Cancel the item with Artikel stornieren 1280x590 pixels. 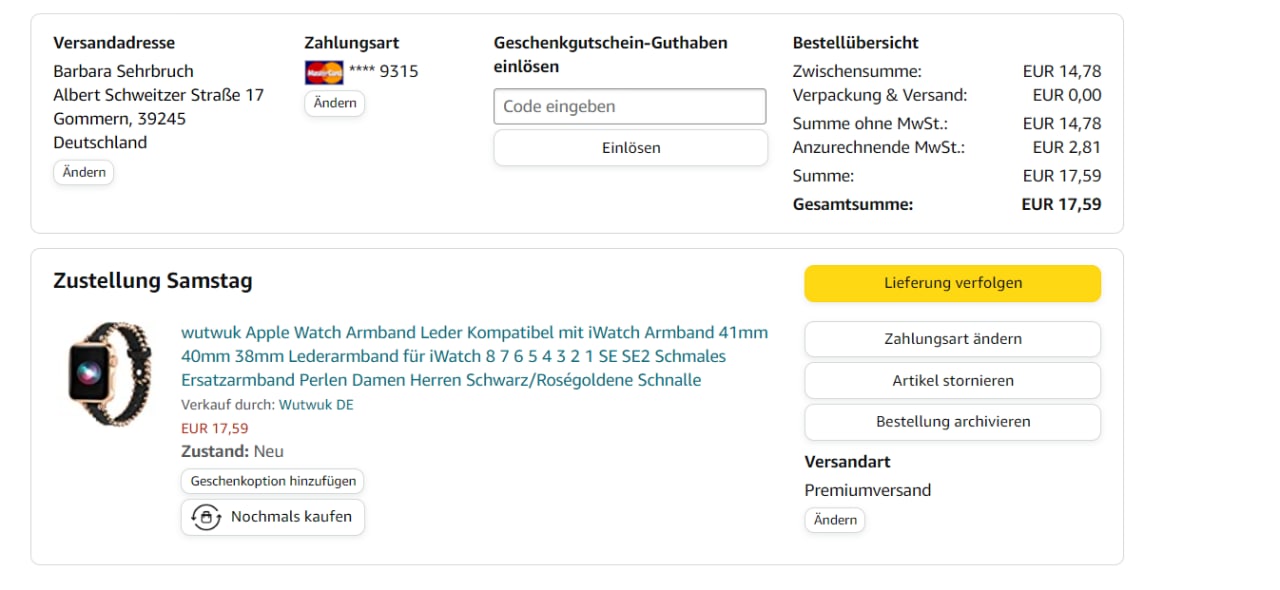(952, 381)
